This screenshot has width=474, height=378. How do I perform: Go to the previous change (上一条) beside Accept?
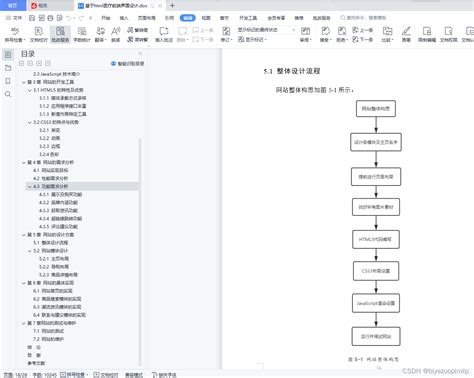coord(363,30)
